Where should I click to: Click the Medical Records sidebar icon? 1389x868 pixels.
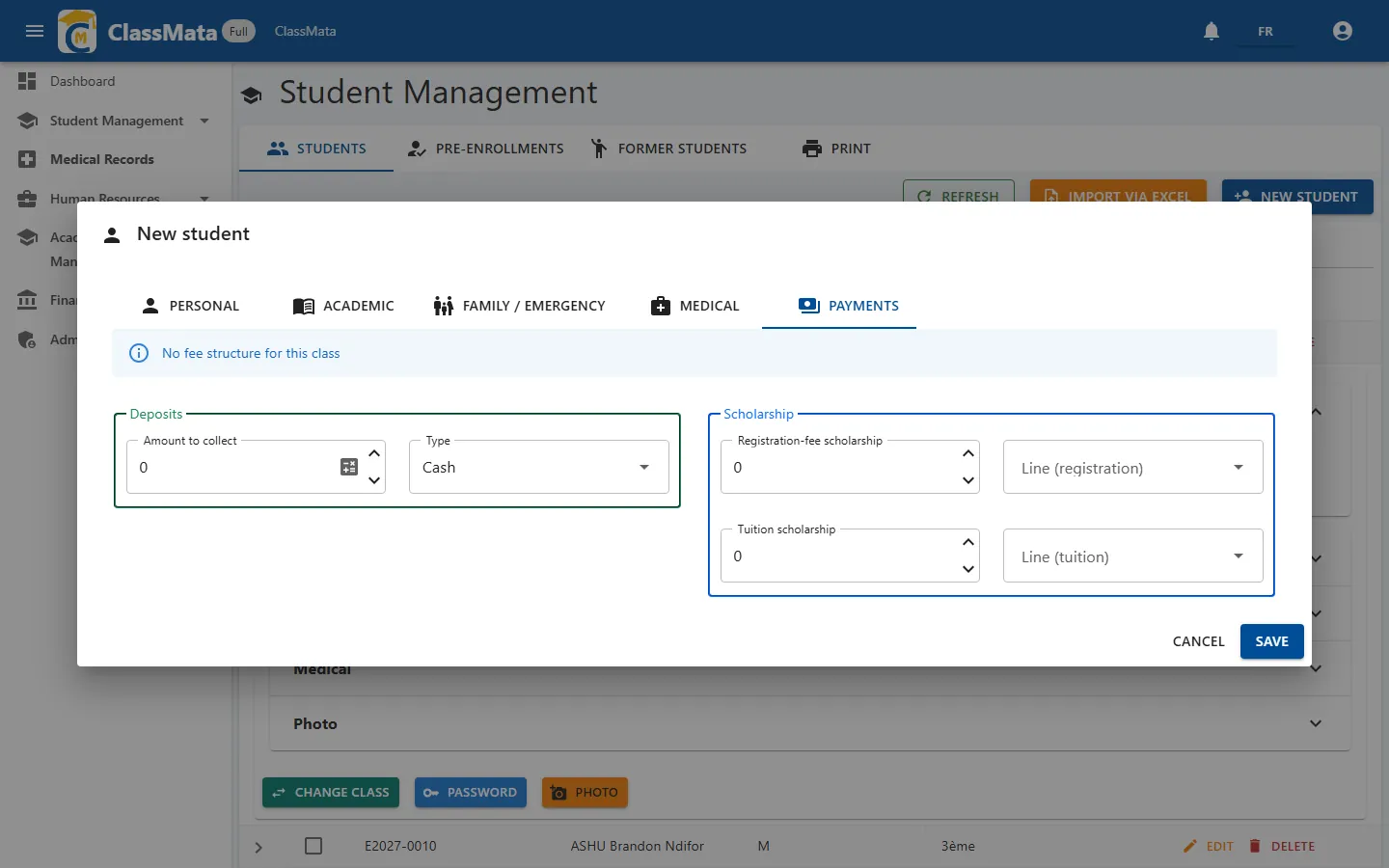pos(27,159)
